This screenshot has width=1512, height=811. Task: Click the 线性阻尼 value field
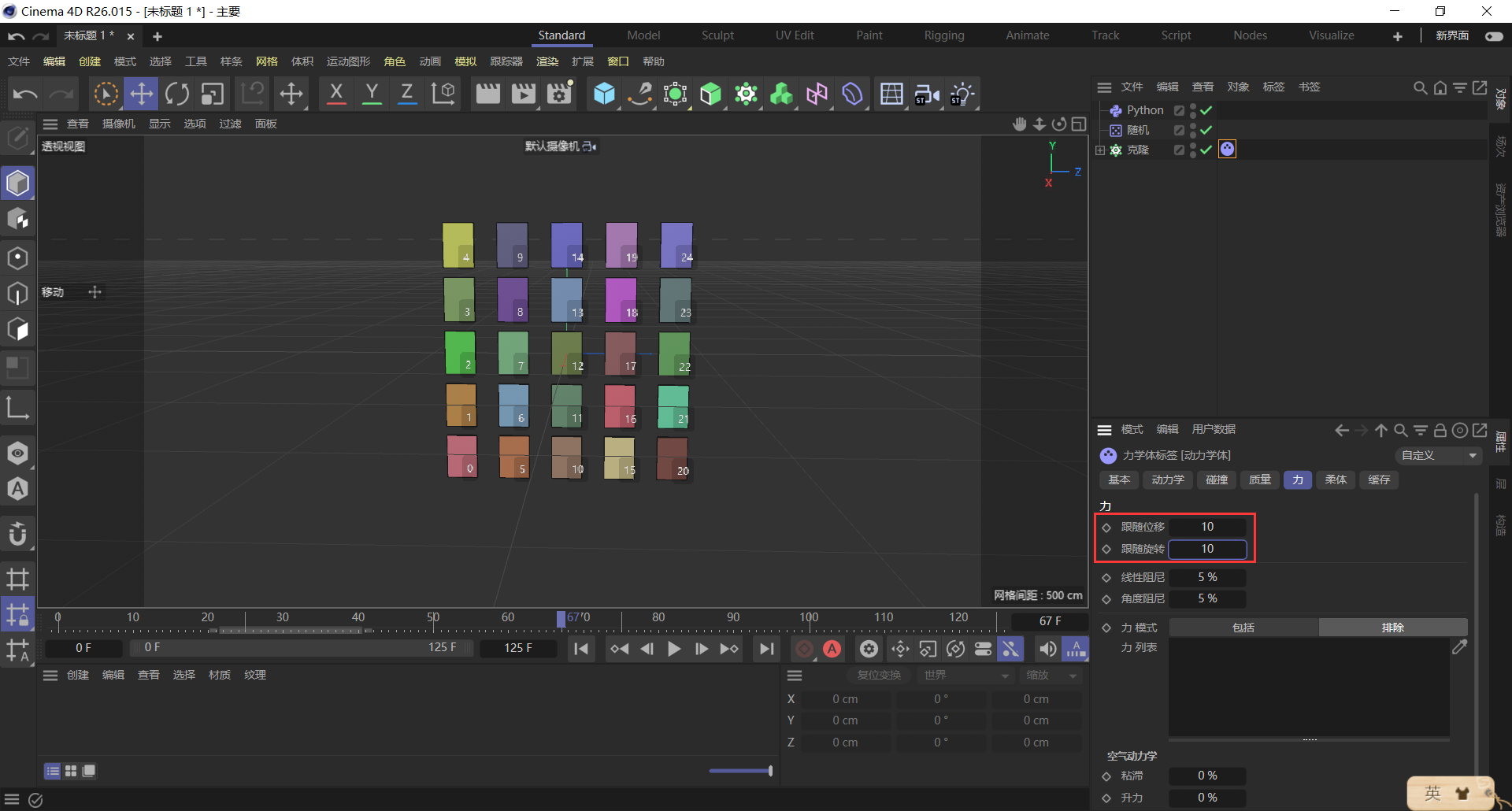(x=1207, y=577)
